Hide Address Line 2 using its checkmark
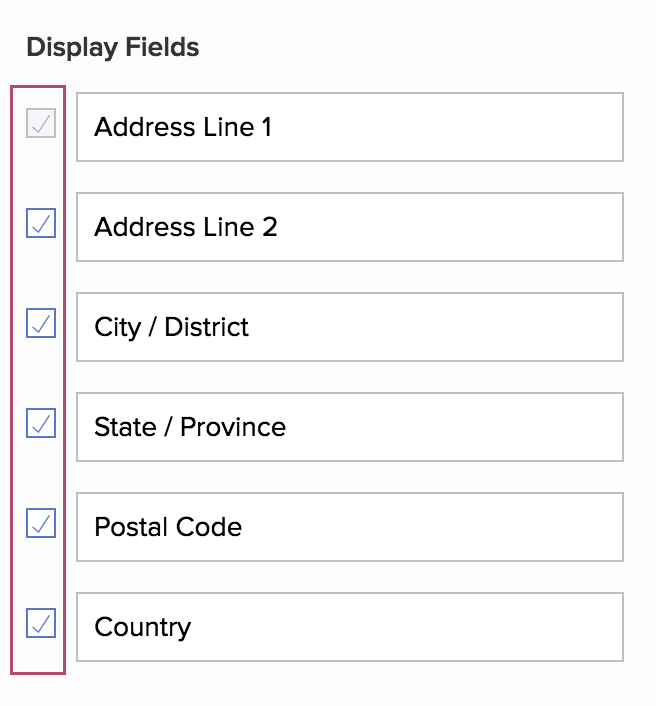This screenshot has height=706, width=656. pos(41,224)
